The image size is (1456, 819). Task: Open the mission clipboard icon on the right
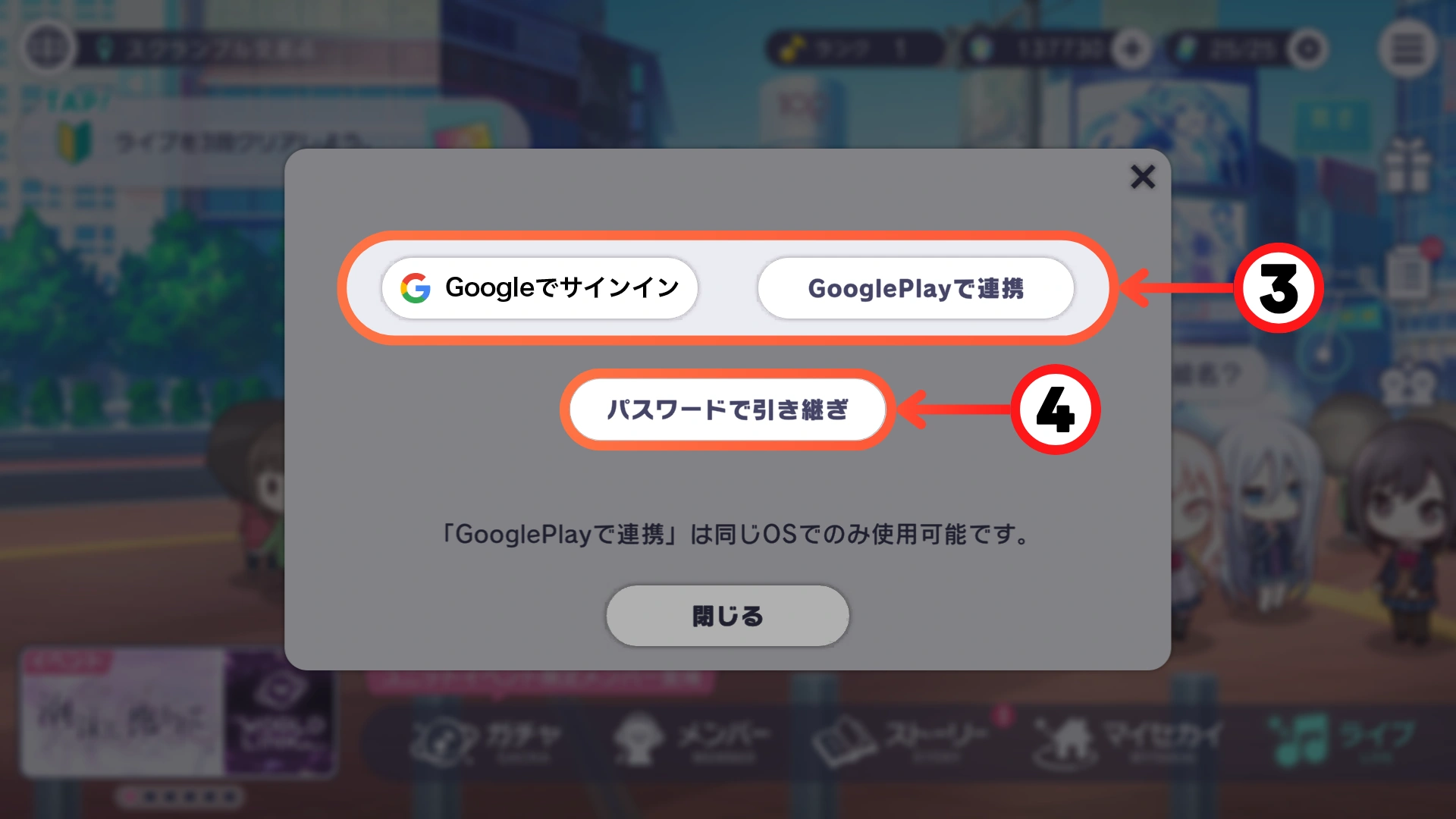pyautogui.click(x=1409, y=275)
